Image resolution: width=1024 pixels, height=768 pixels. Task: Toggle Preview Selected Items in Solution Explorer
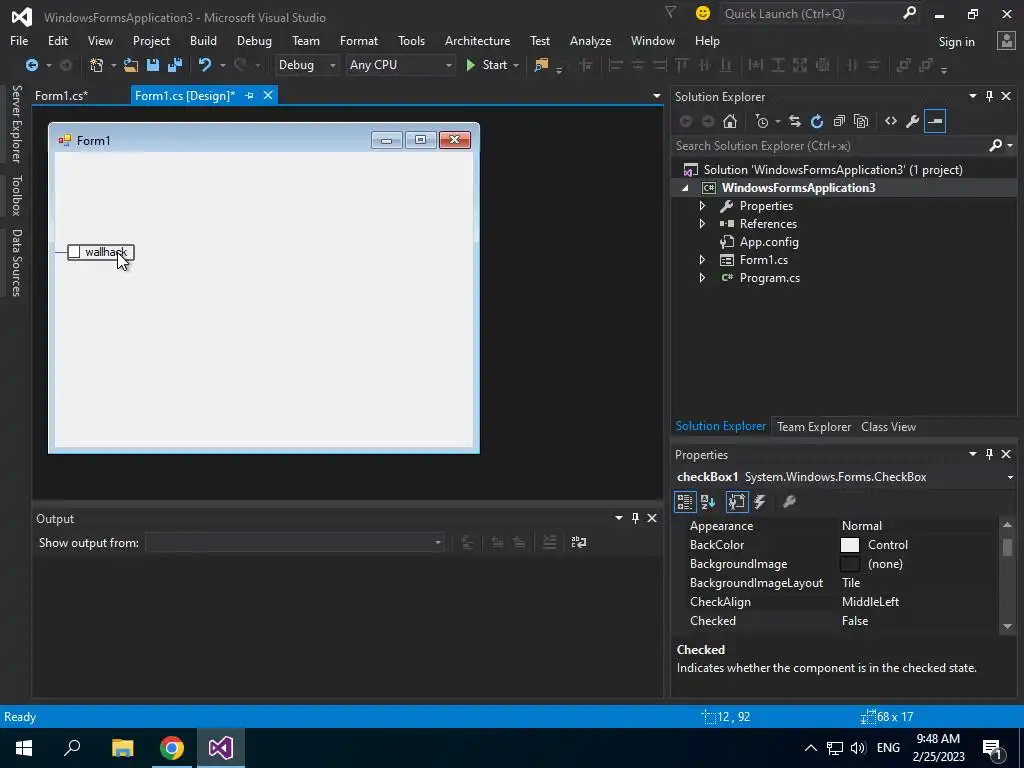(x=935, y=121)
